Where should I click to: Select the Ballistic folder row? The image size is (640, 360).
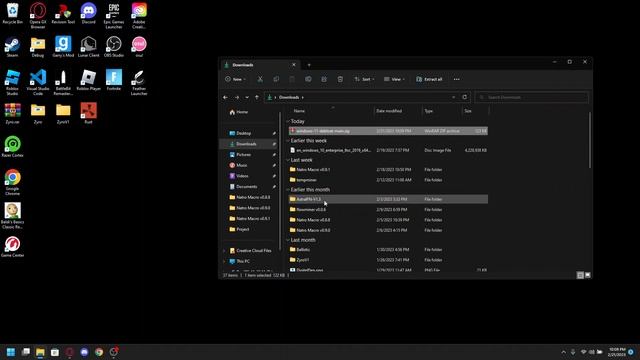pos(388,249)
